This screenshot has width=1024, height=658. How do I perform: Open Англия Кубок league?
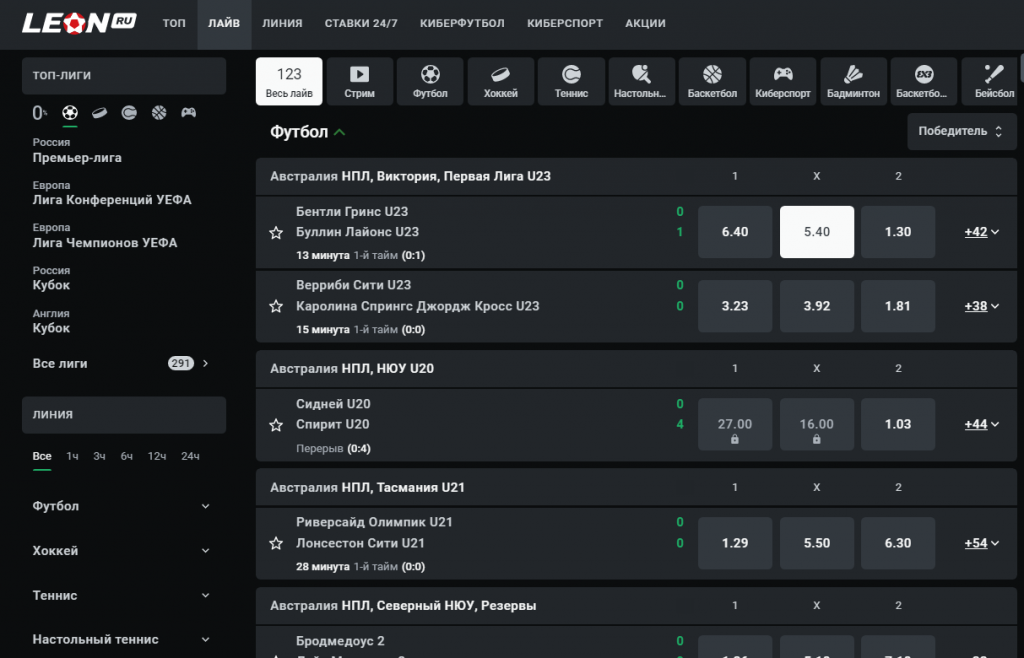click(52, 321)
